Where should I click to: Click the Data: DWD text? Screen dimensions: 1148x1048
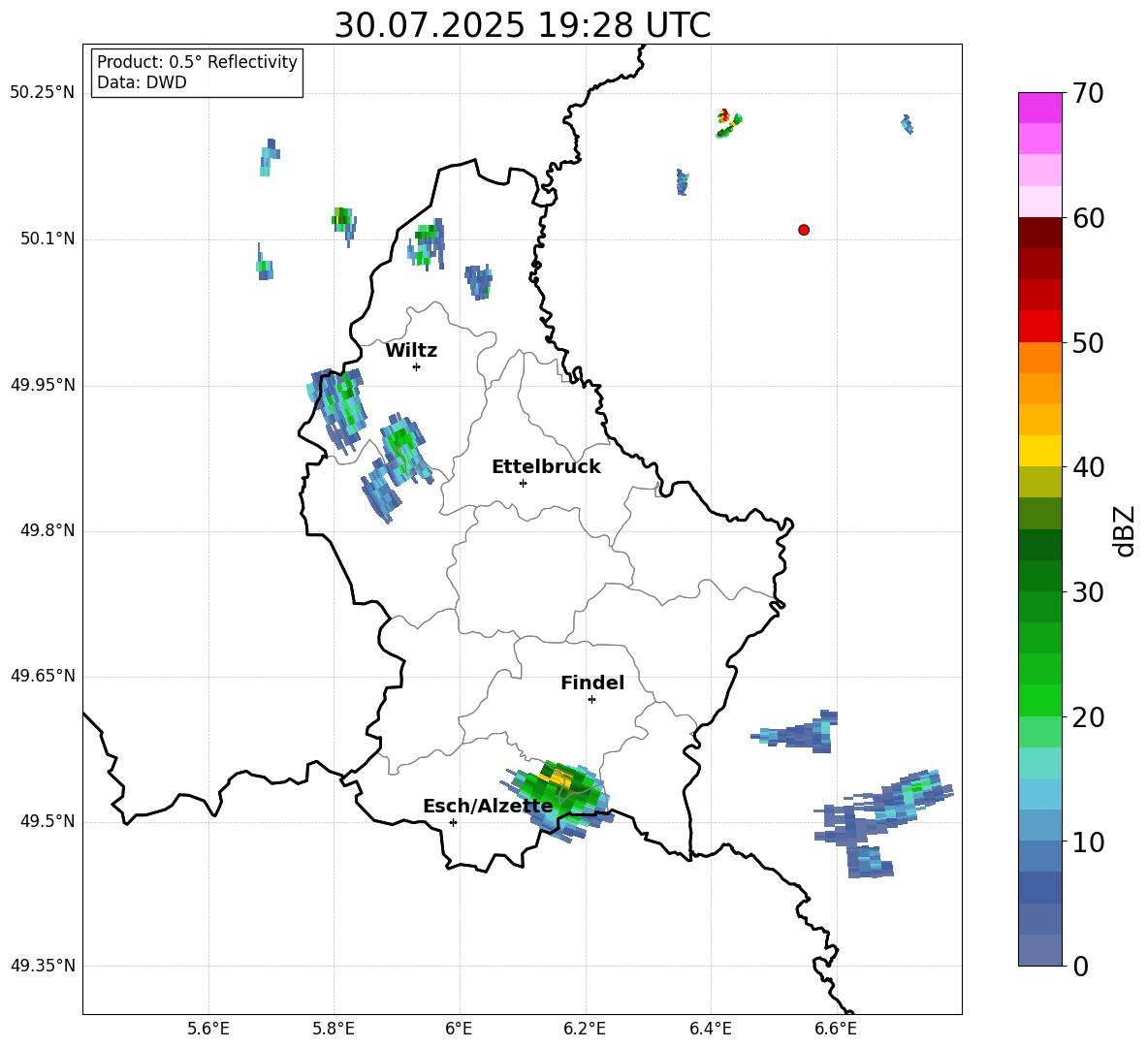coord(142,82)
